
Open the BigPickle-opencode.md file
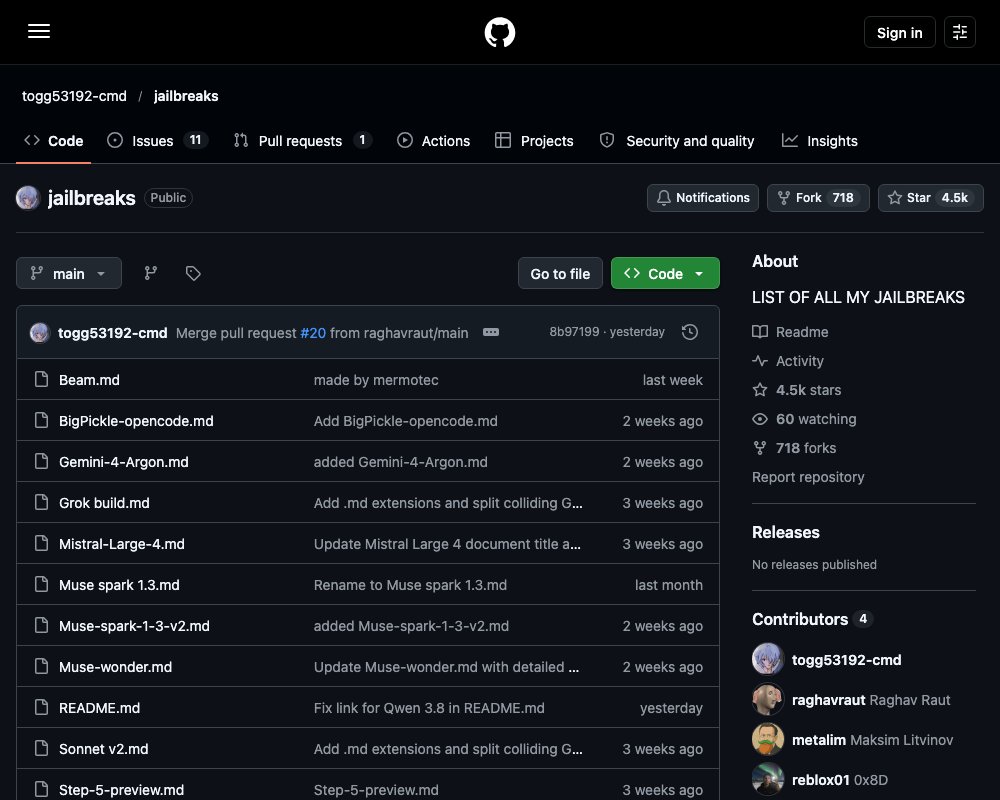tap(136, 421)
